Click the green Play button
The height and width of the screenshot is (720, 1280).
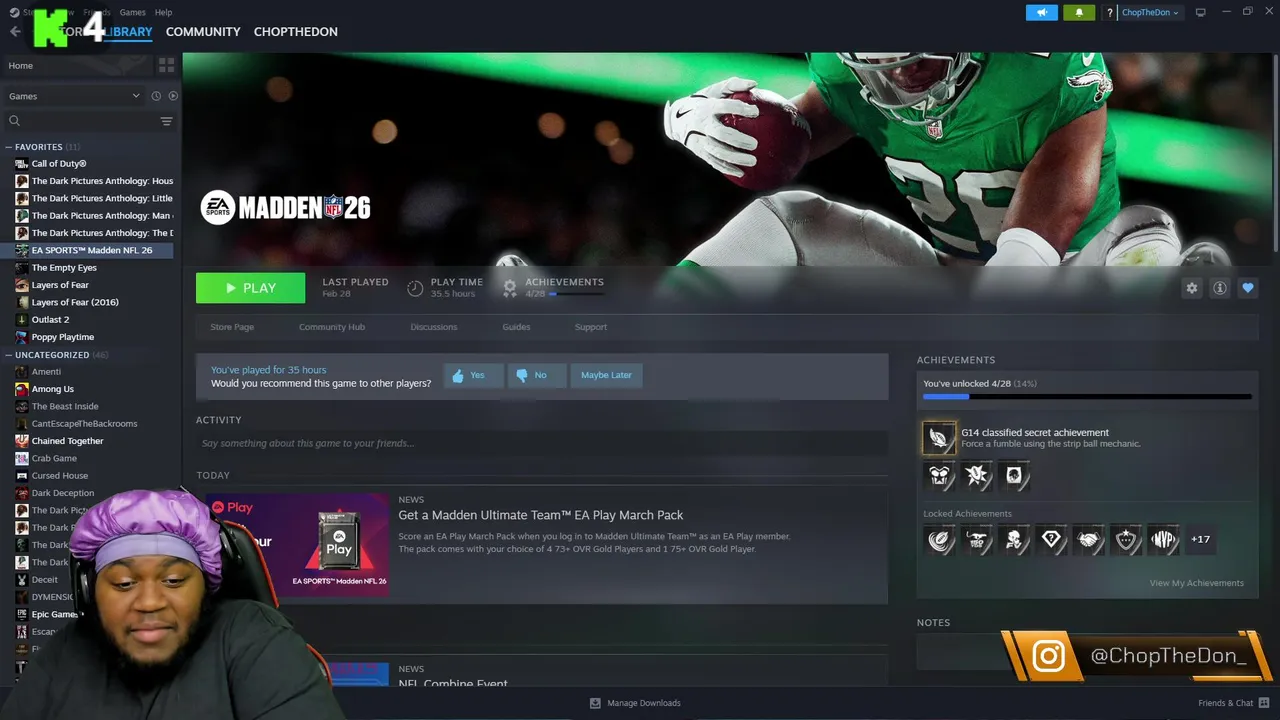250,288
